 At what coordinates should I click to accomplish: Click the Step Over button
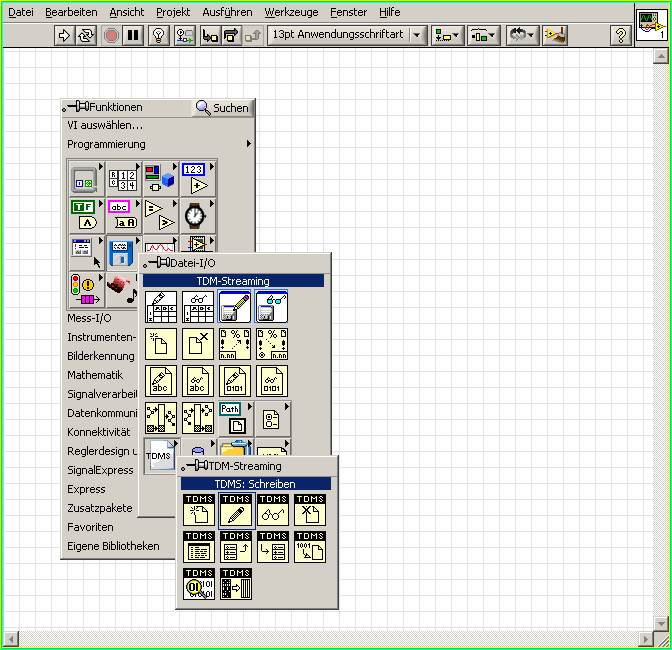(x=231, y=35)
